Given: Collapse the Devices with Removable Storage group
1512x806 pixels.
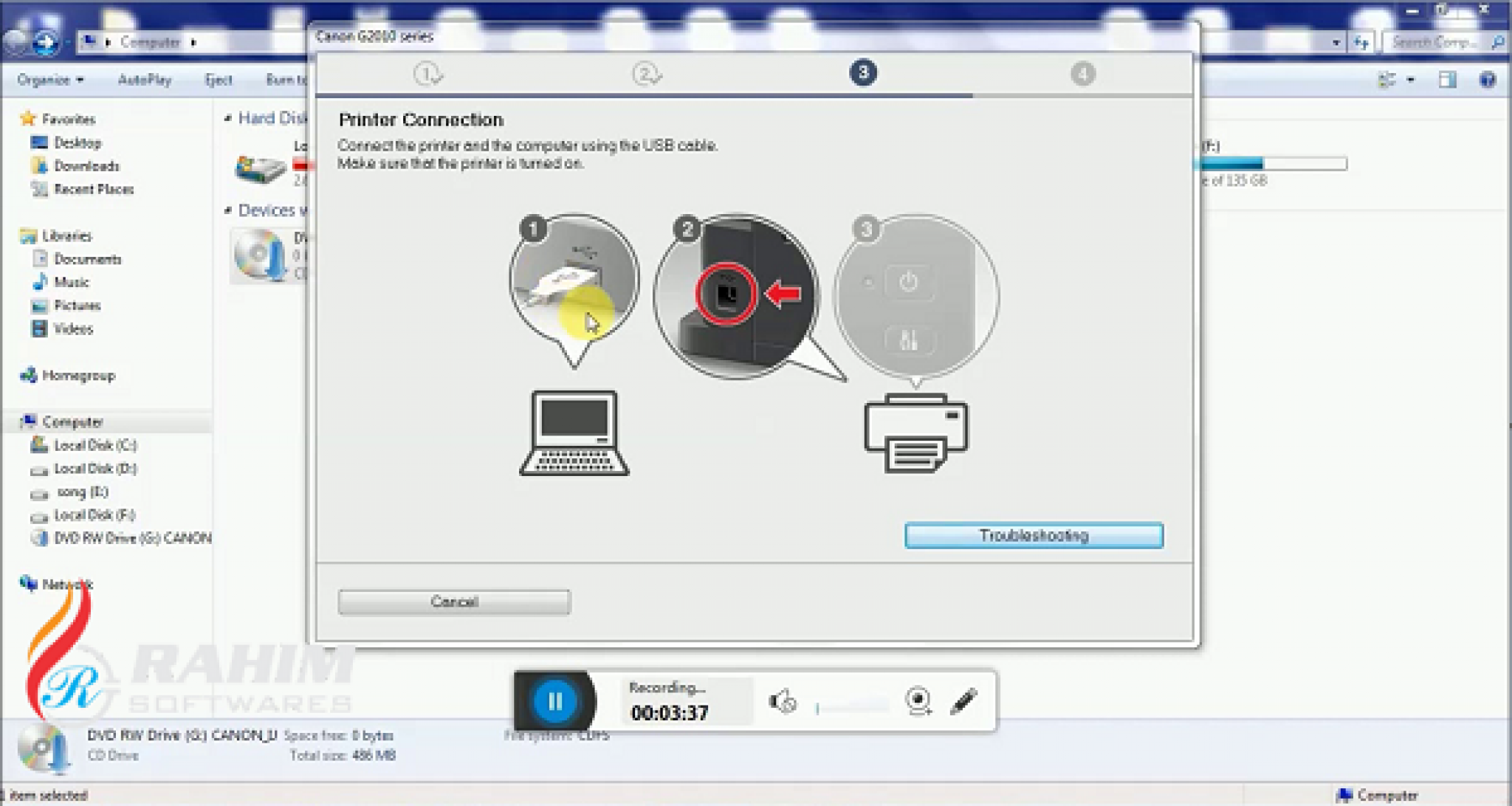Looking at the screenshot, I should 228,210.
